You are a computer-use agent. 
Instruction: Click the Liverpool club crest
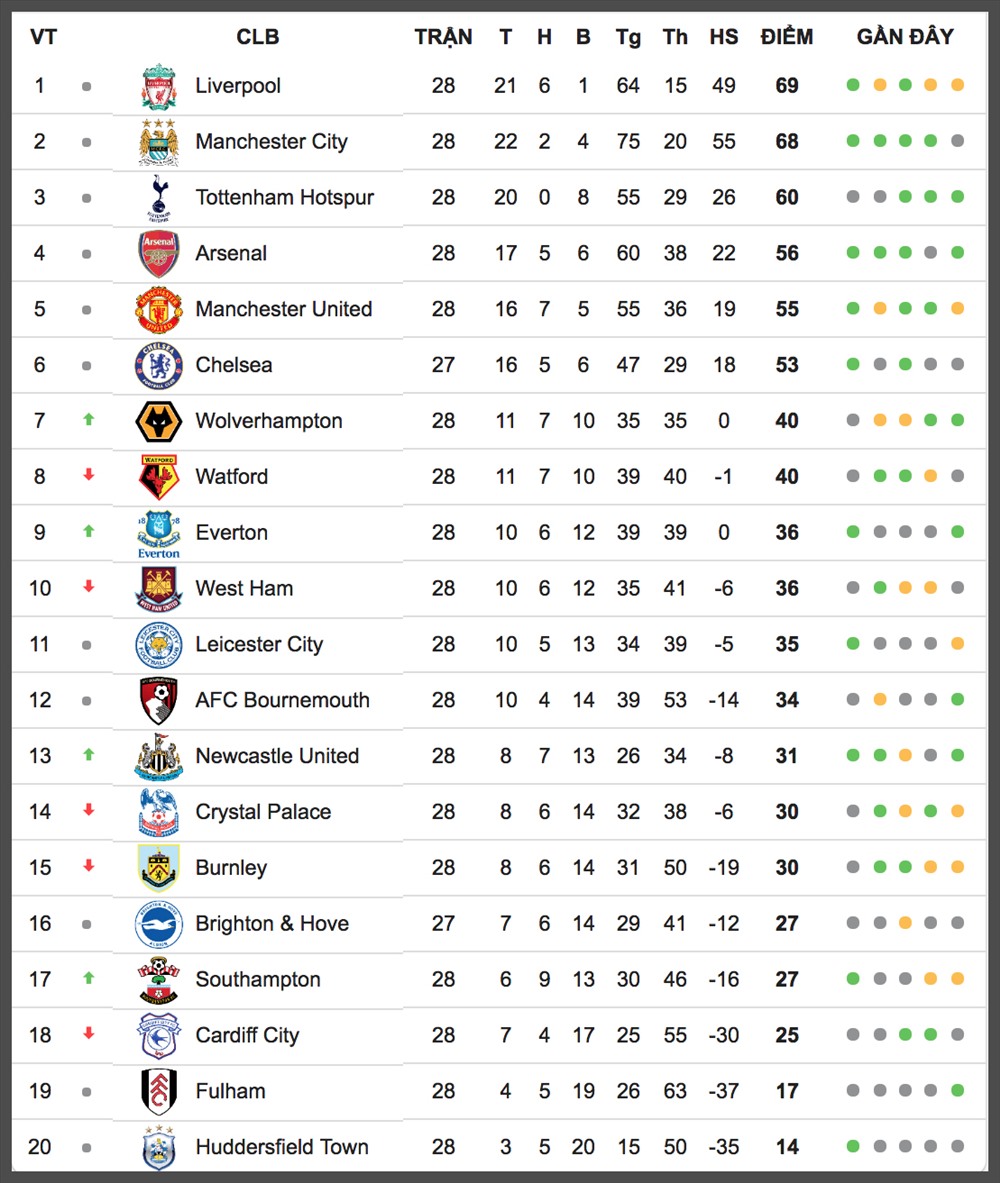(158, 86)
